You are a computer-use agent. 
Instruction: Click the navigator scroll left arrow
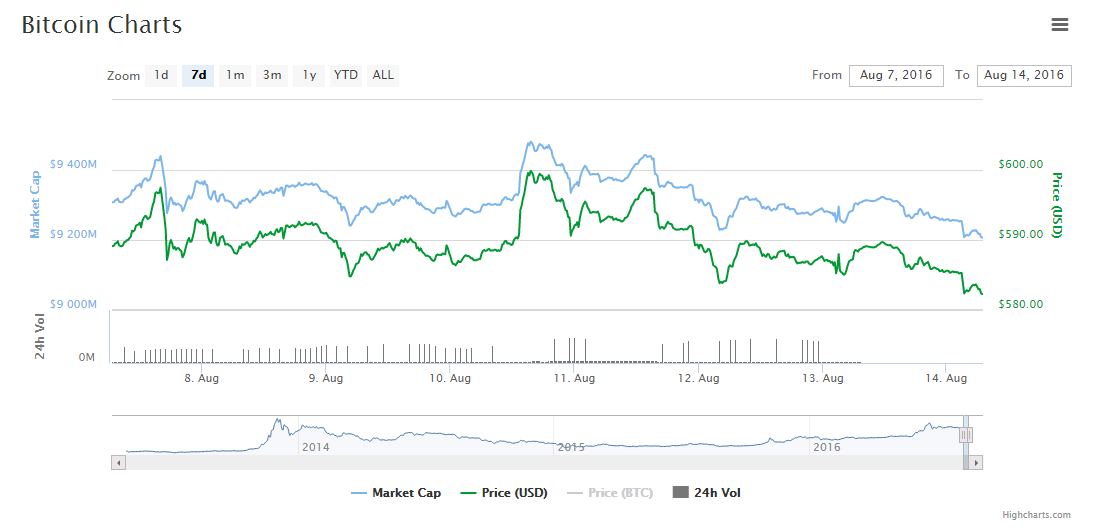tap(118, 463)
